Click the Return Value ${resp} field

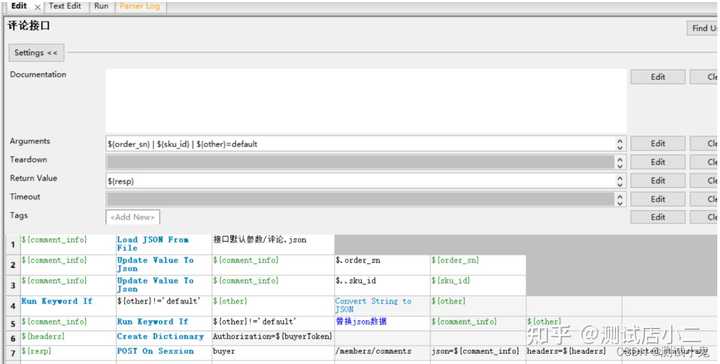click(360, 181)
